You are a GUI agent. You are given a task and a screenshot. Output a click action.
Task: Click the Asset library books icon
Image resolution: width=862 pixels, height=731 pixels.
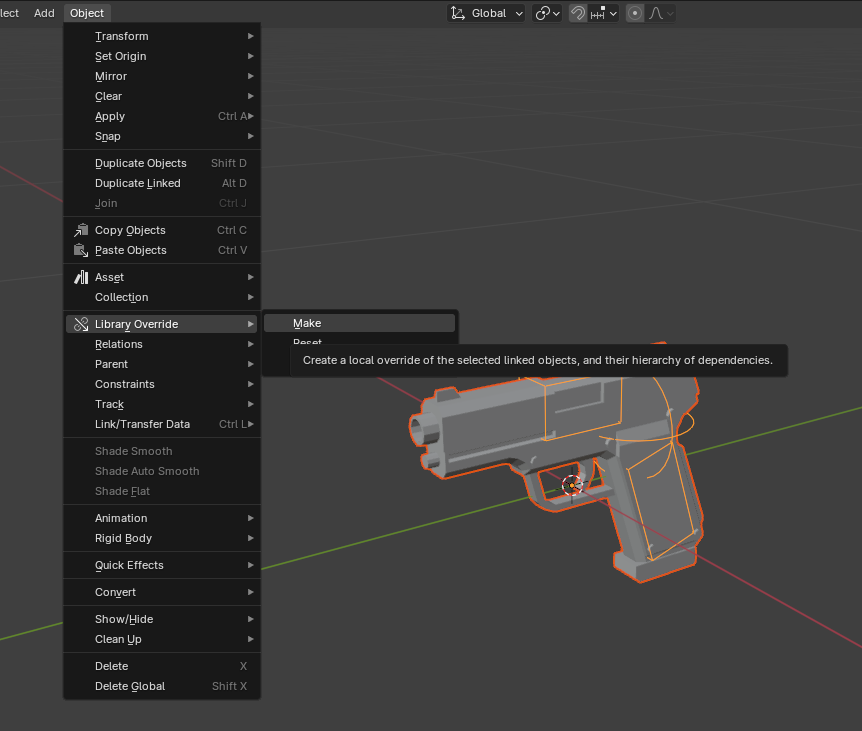click(81, 277)
